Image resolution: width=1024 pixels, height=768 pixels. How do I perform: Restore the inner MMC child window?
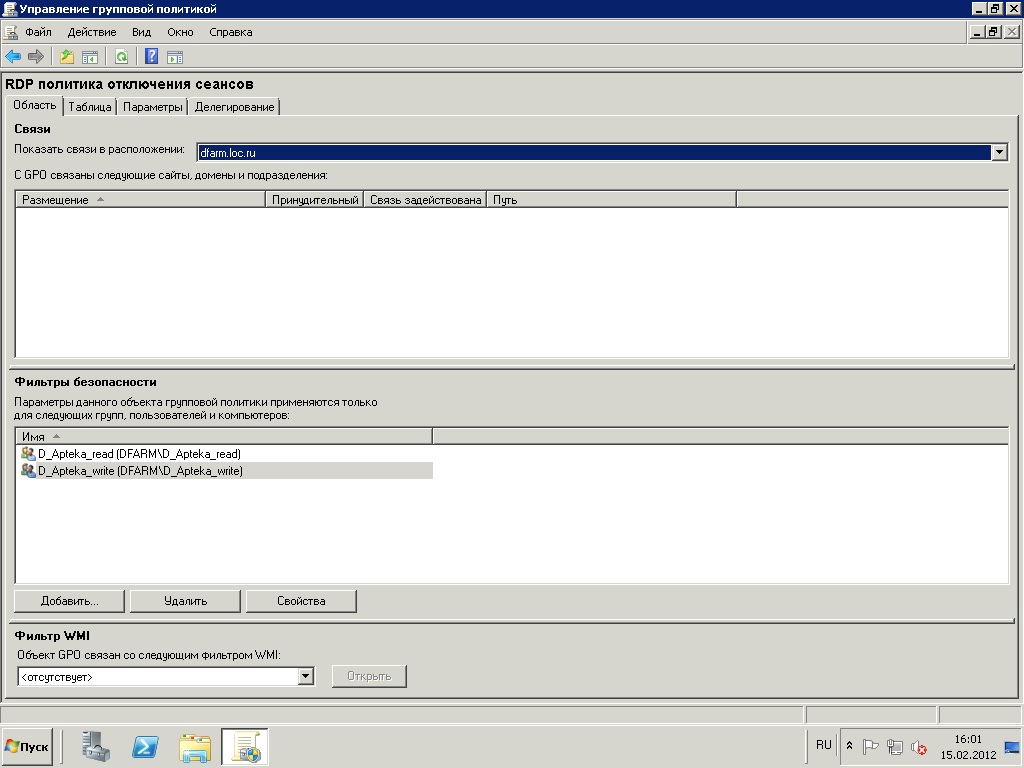(x=994, y=32)
